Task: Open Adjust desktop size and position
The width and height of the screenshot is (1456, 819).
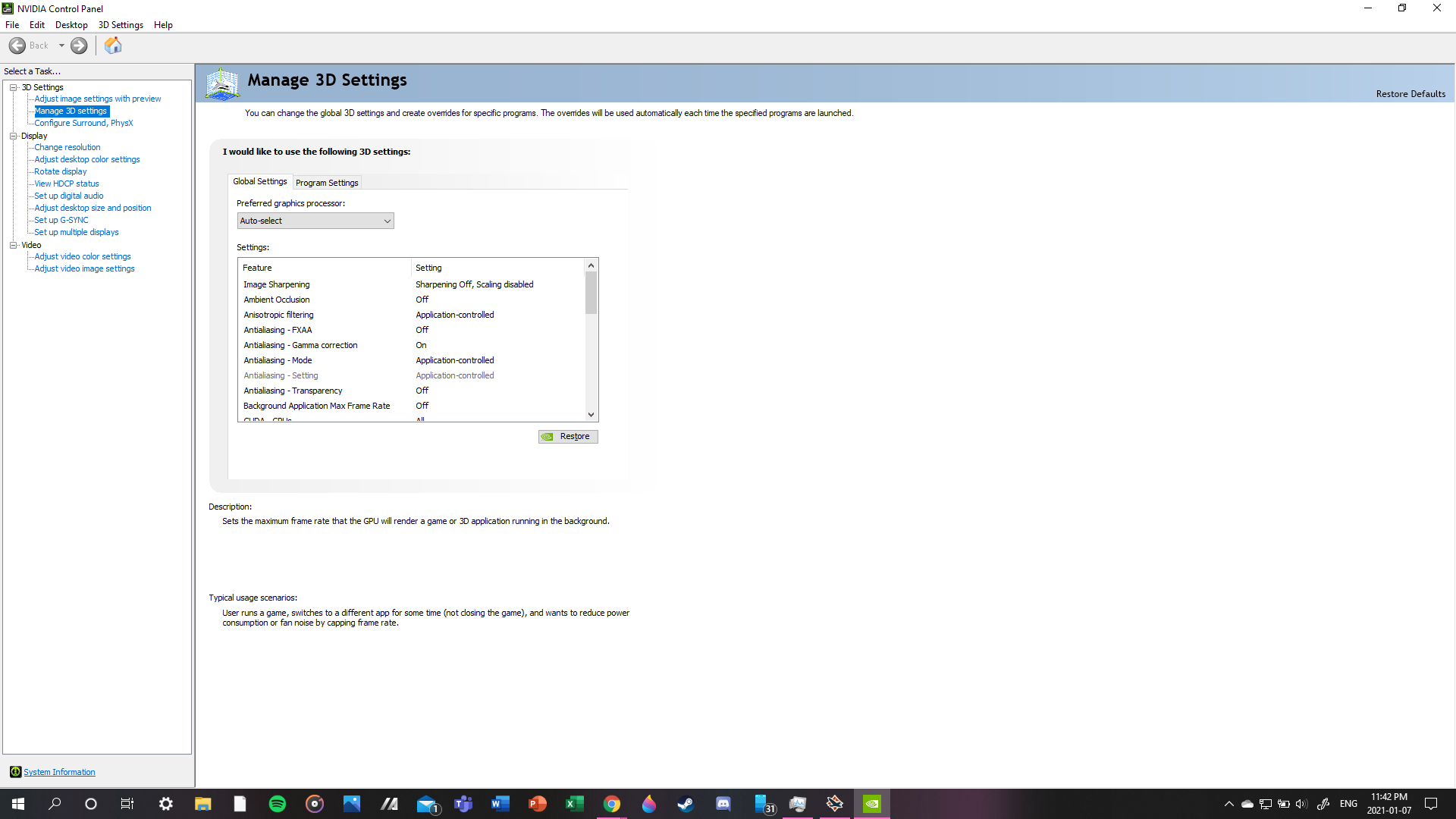Action: tap(93, 208)
